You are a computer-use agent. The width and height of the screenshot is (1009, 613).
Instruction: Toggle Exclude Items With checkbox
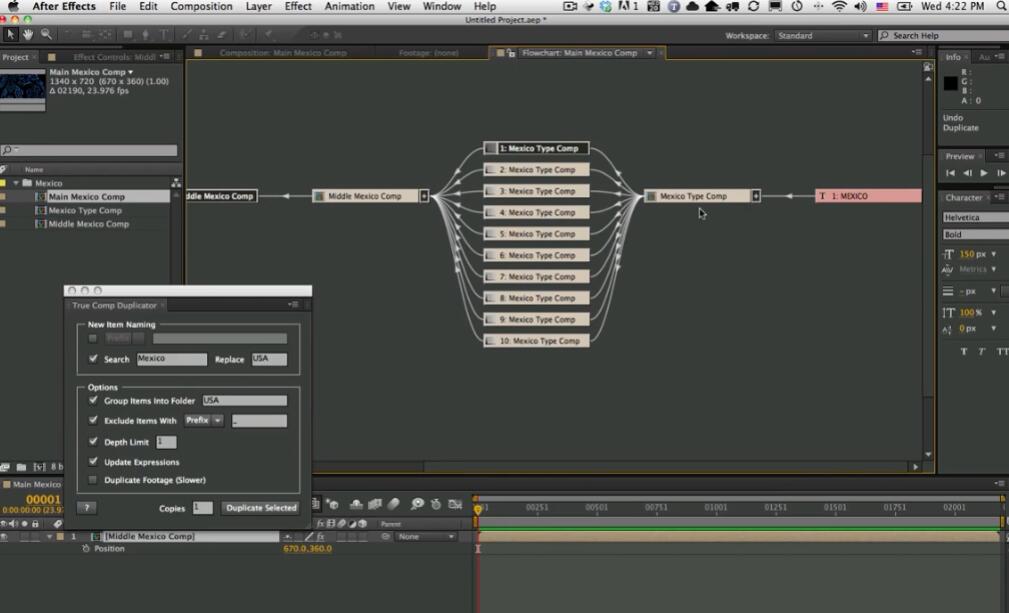point(93,420)
